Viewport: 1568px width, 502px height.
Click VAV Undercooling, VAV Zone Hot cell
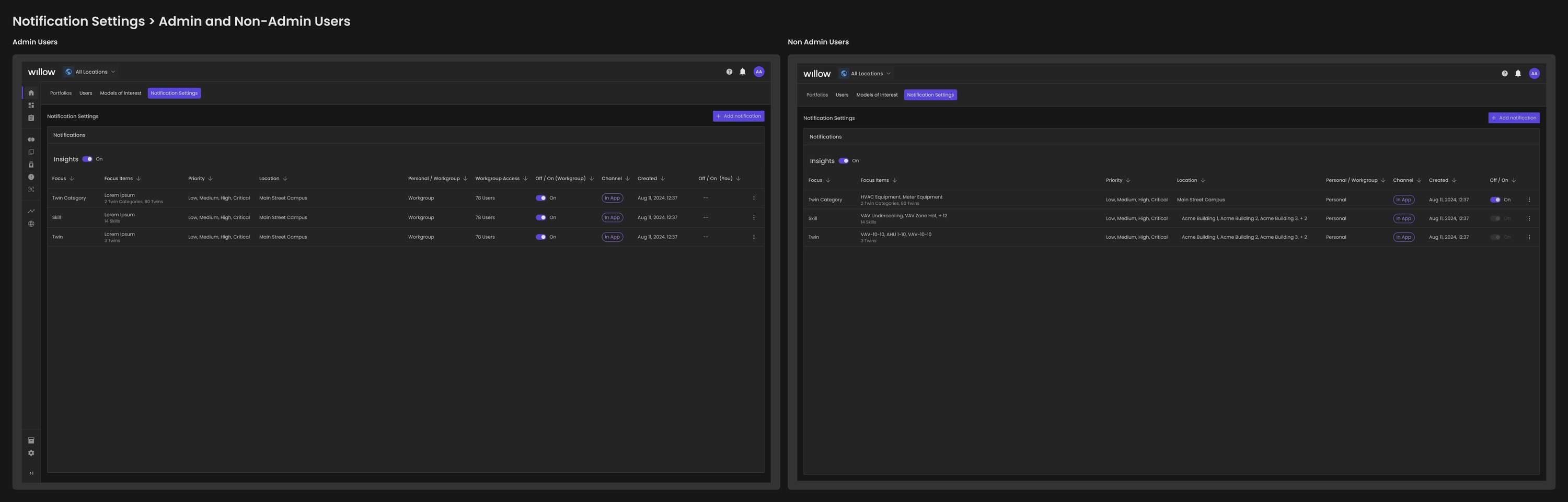tap(904, 216)
